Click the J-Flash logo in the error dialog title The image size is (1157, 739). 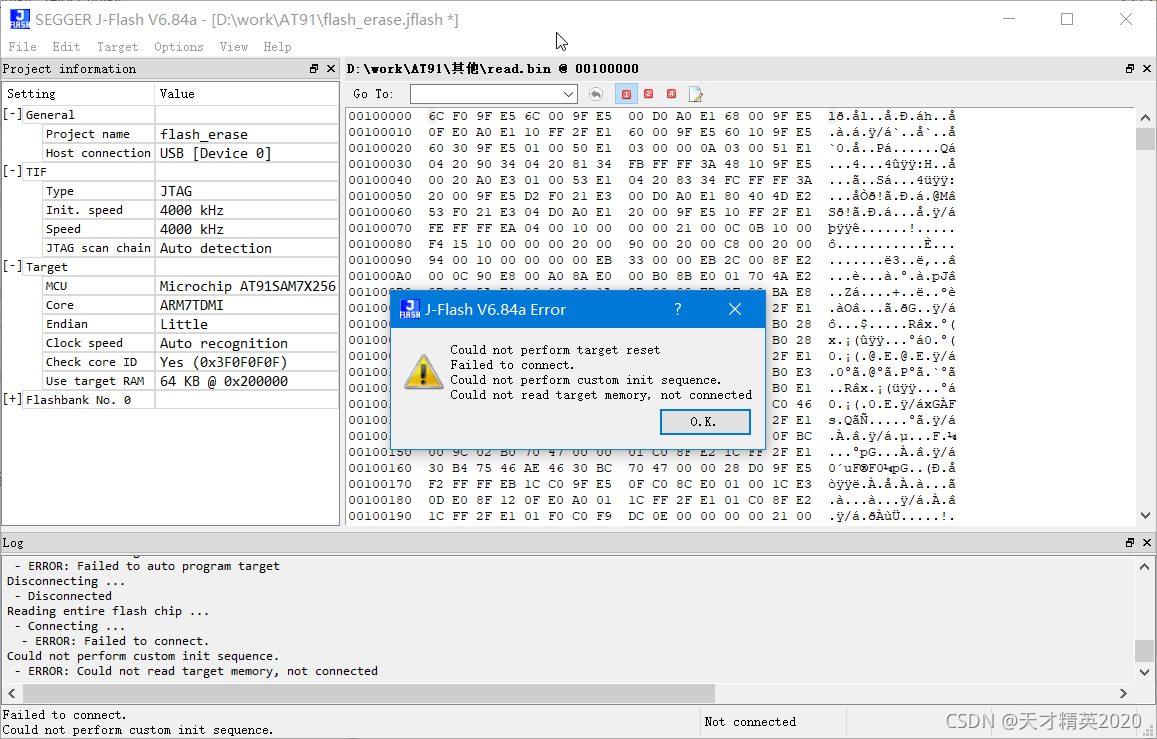tap(410, 309)
